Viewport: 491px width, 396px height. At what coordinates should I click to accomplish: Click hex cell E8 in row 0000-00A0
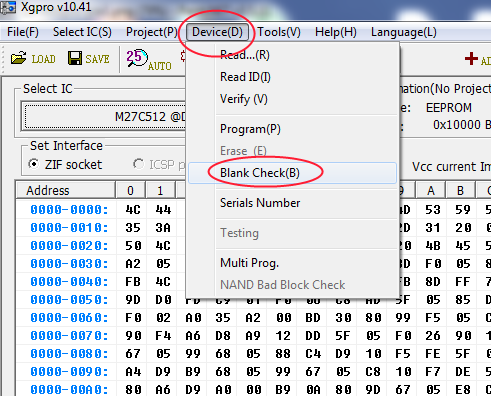(463, 389)
